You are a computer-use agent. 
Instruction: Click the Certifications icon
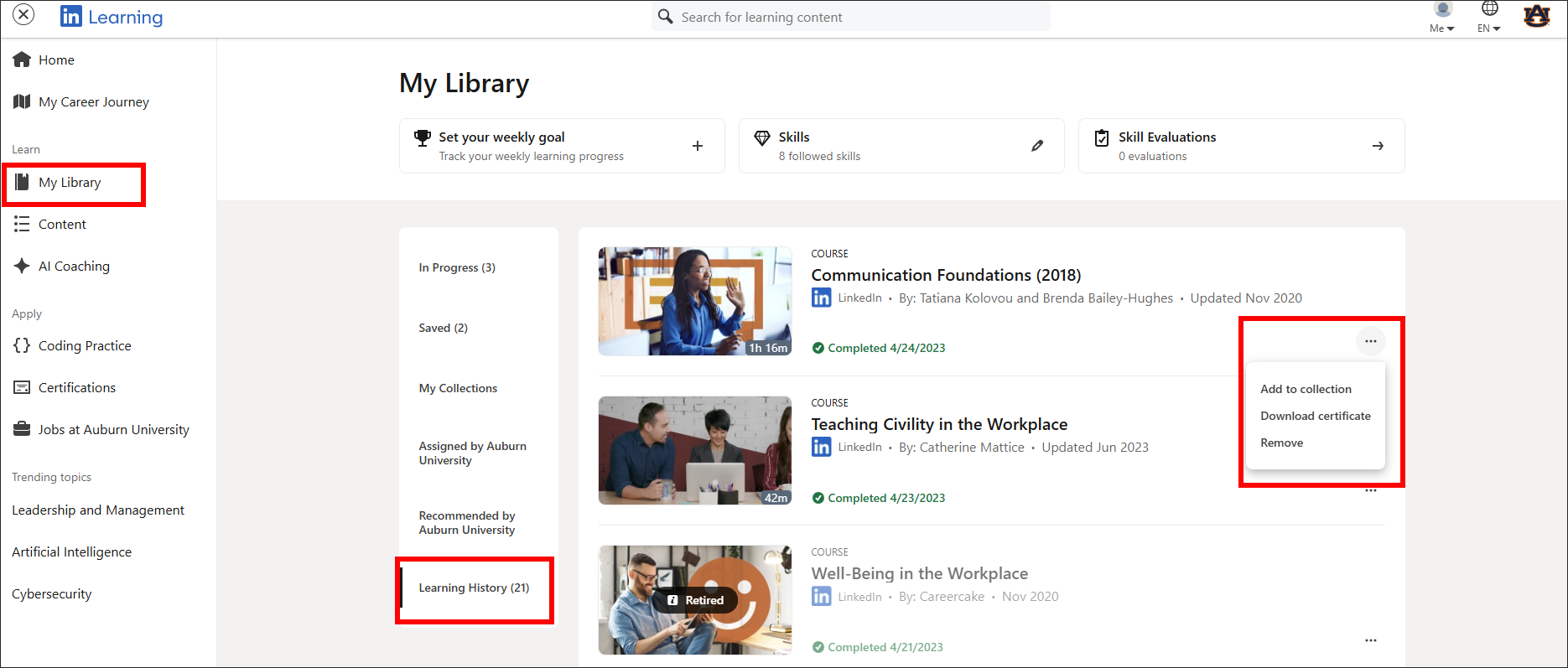[x=22, y=387]
